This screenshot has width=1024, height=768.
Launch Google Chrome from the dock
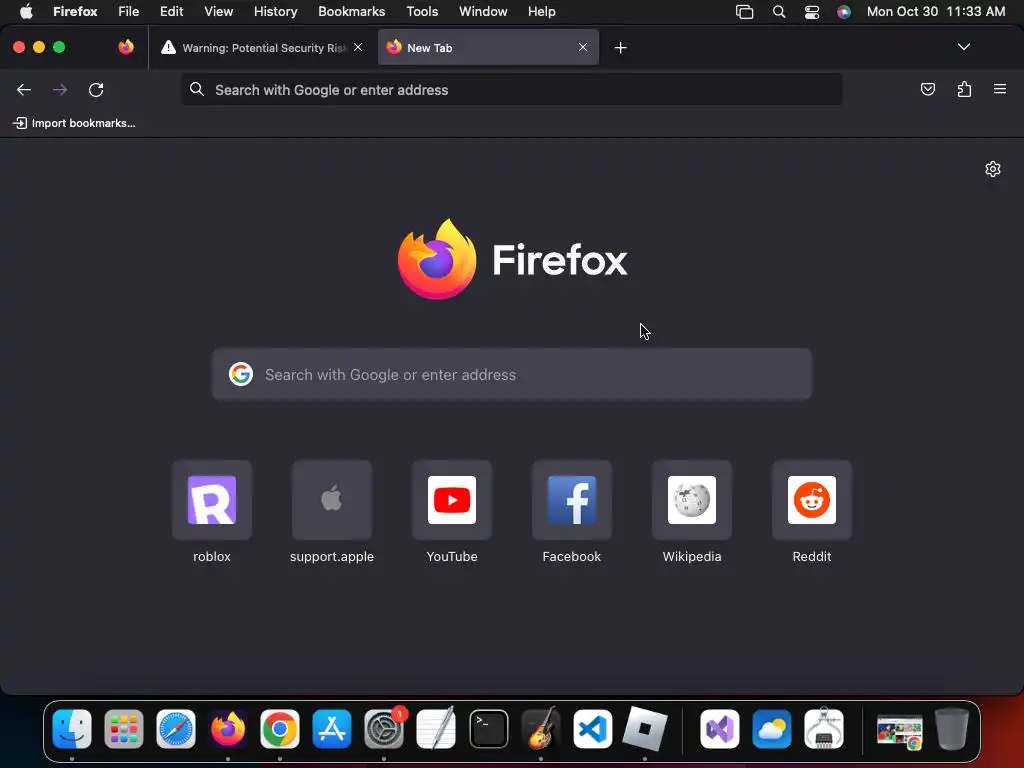point(280,728)
